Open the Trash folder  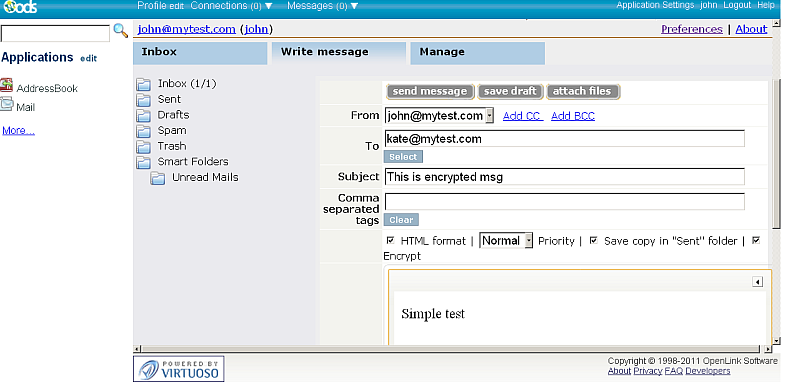coord(172,147)
